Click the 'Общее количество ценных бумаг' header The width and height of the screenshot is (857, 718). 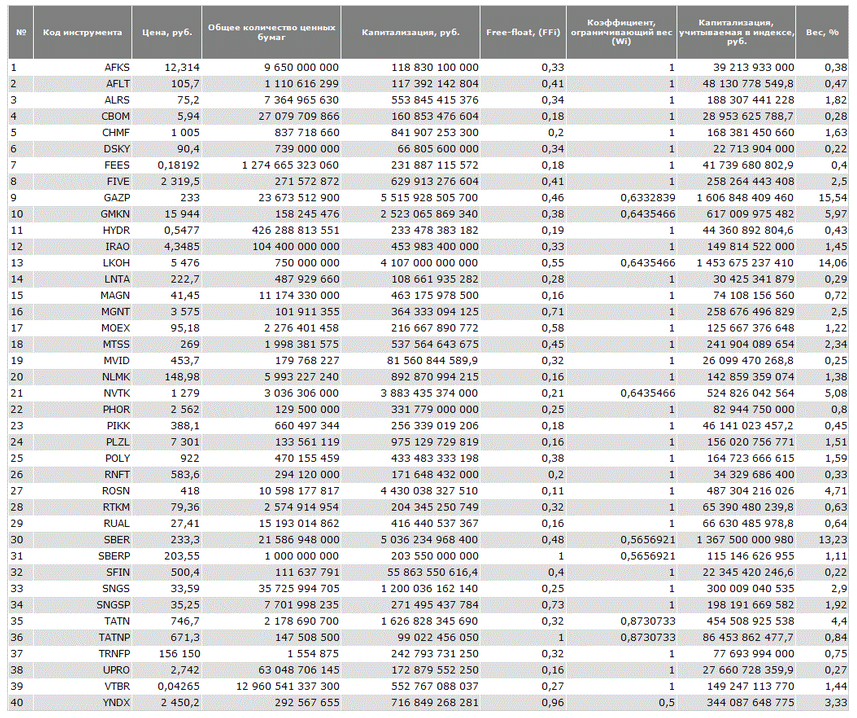(272, 32)
